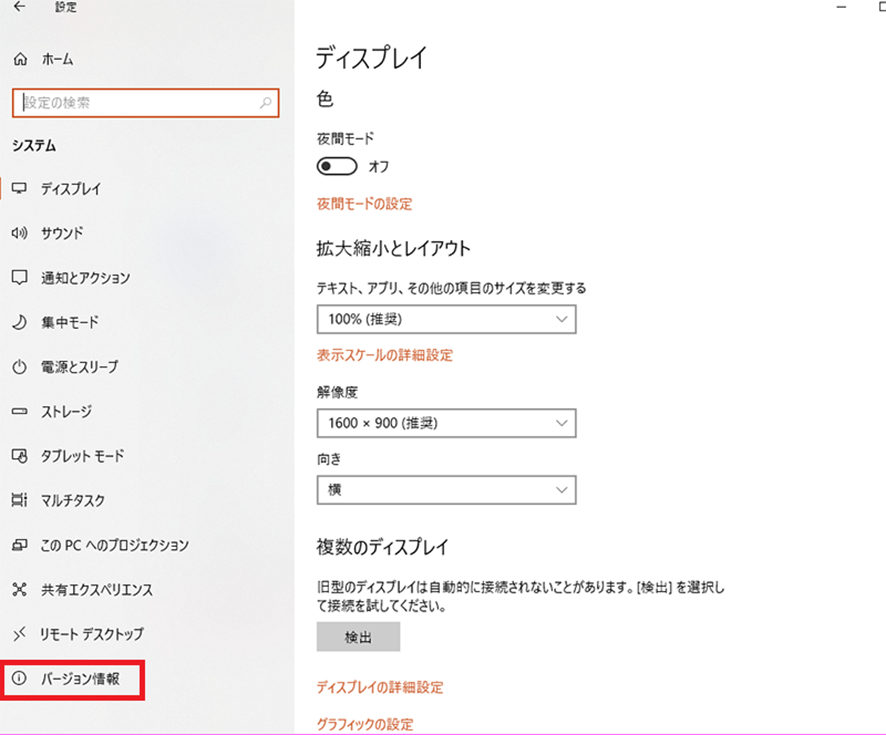Open 通知とアクション in the sidebar
This screenshot has height=735, width=886.
click(x=85, y=277)
